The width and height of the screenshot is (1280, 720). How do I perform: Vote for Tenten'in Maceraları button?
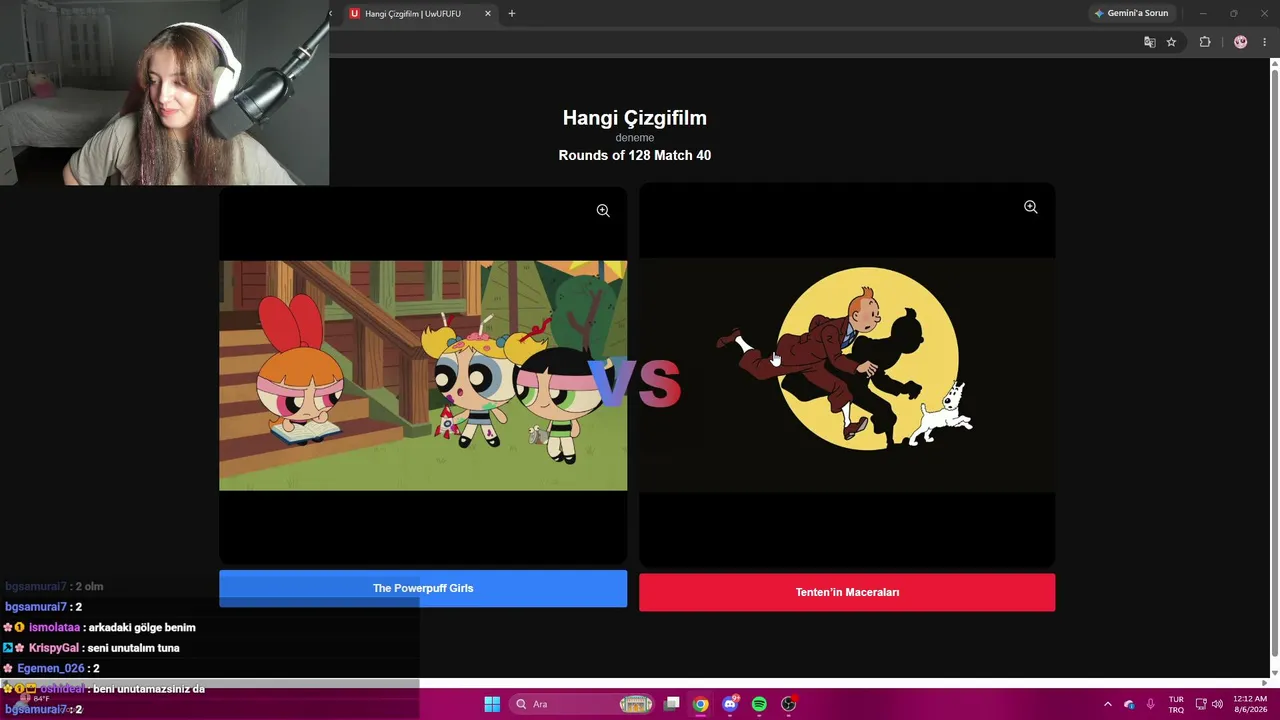click(x=847, y=592)
